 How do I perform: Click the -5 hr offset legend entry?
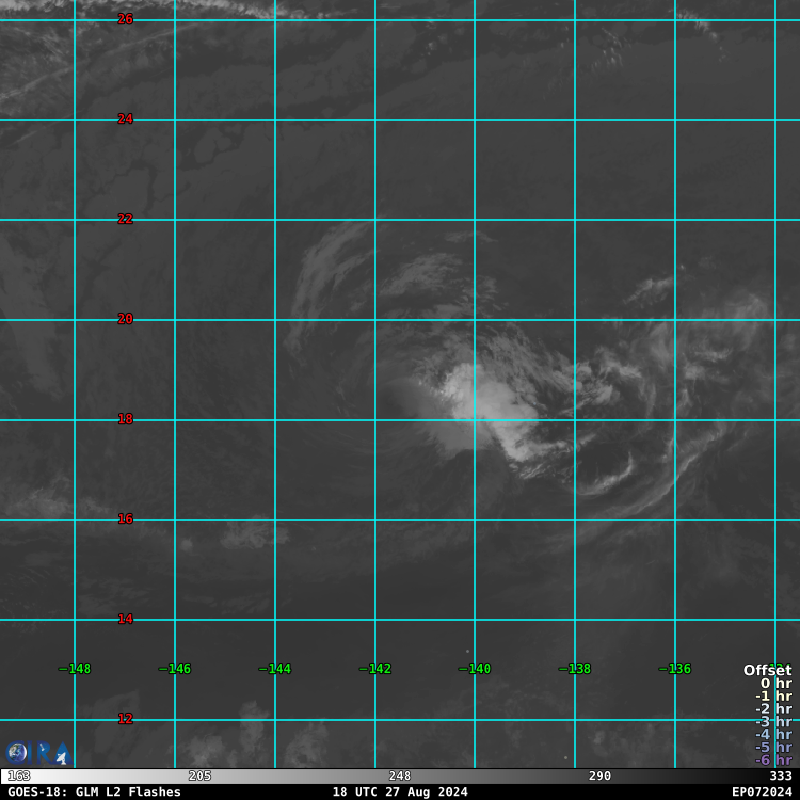click(x=773, y=747)
